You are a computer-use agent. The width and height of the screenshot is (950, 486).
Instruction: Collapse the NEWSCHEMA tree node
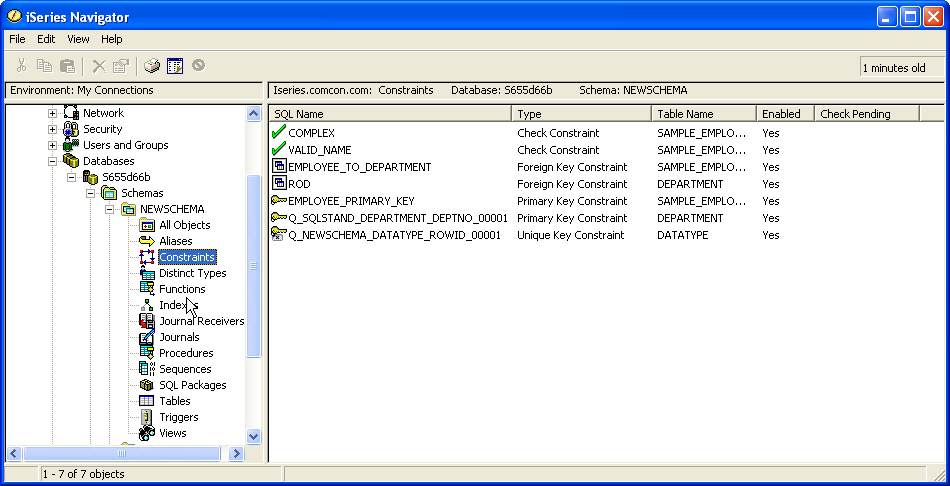pyautogui.click(x=110, y=209)
